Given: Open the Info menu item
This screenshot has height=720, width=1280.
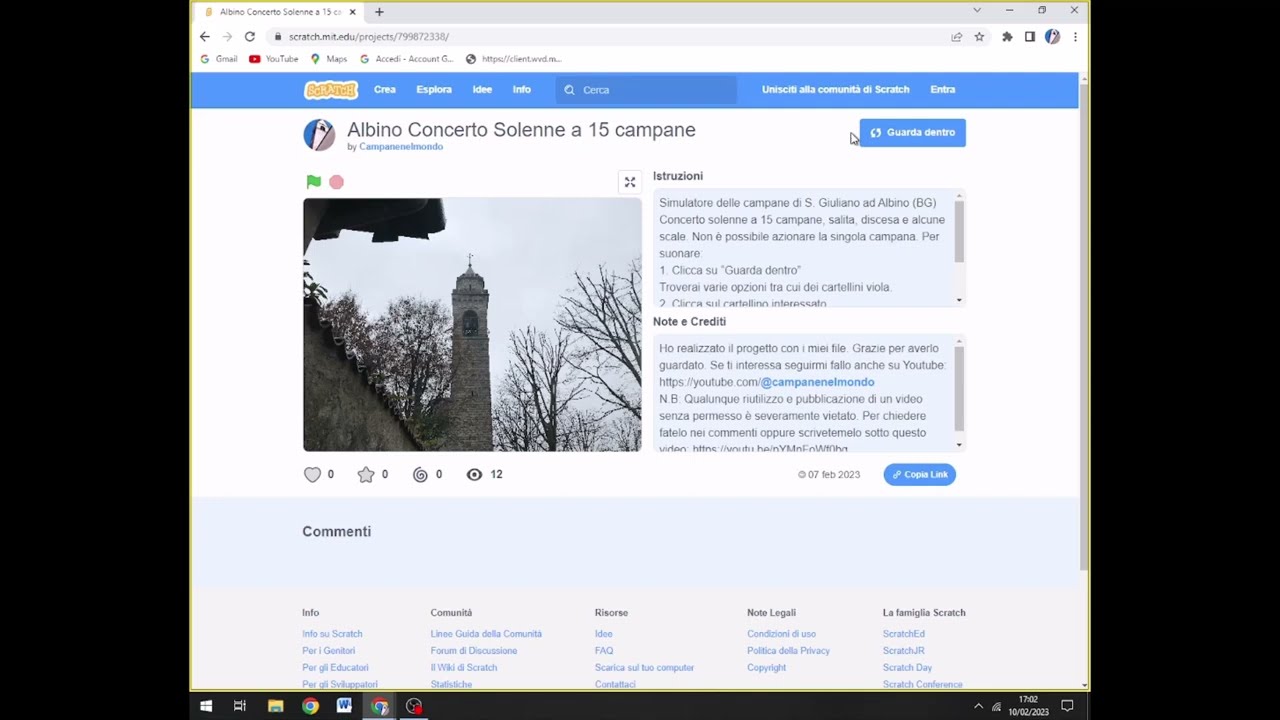Looking at the screenshot, I should [x=522, y=90].
